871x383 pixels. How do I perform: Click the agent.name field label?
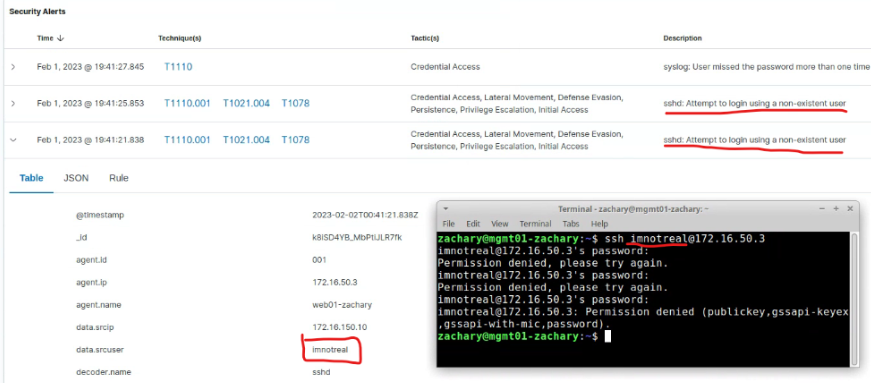coord(98,305)
